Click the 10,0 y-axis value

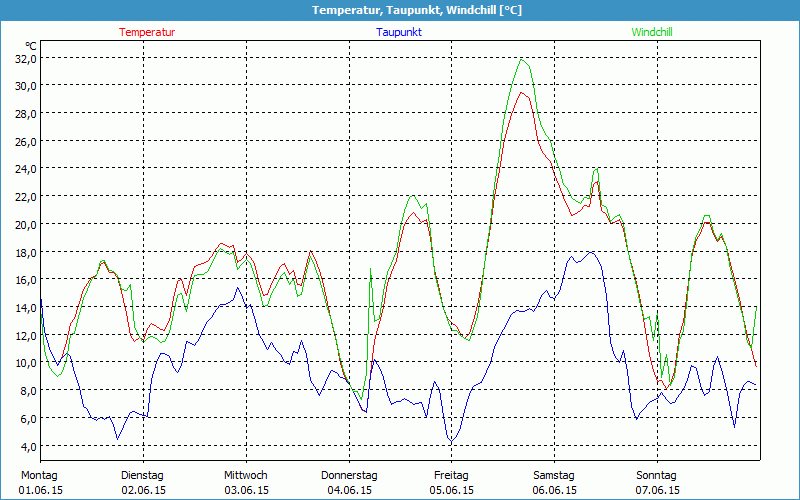(26, 364)
